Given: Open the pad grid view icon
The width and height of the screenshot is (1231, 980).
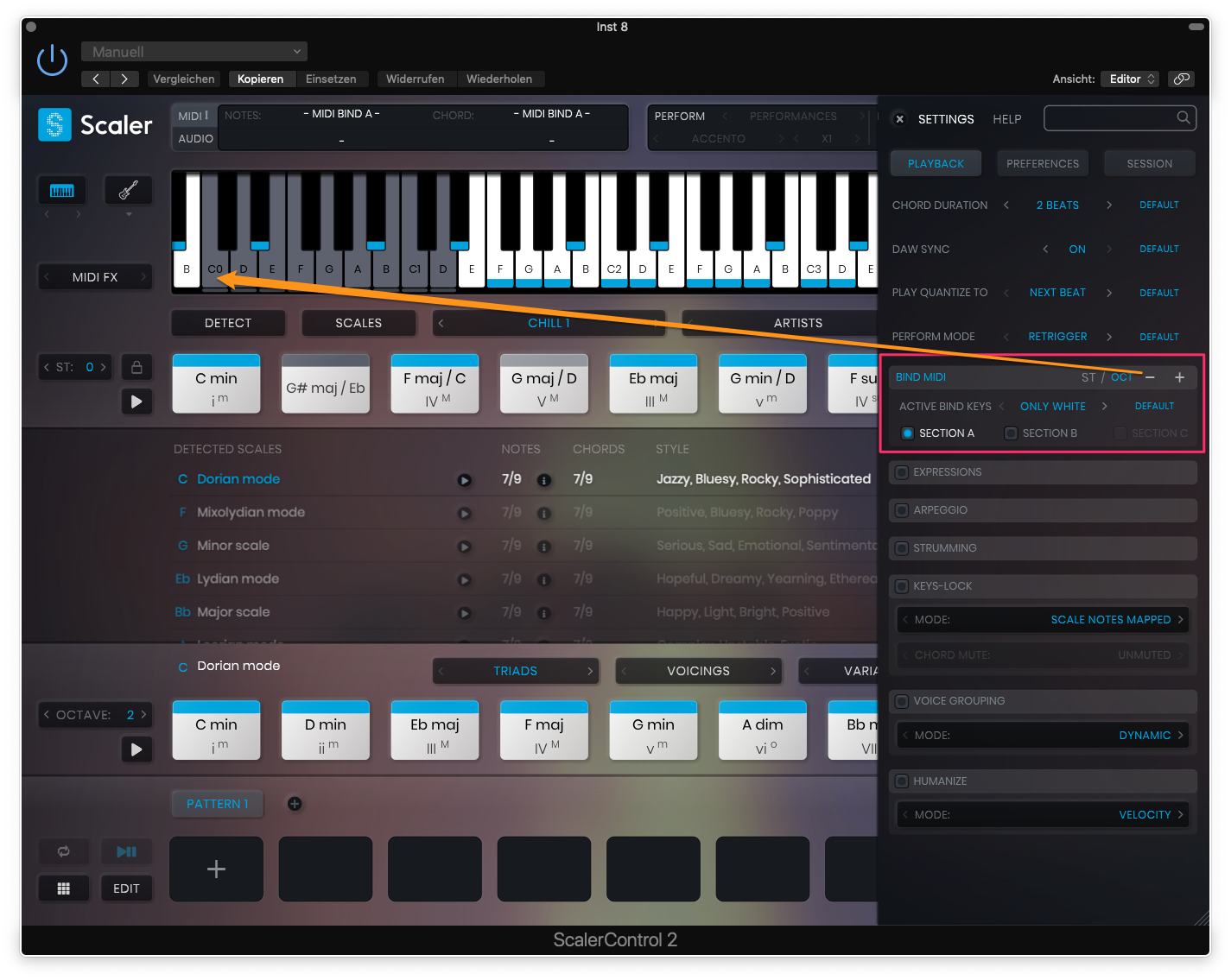Looking at the screenshot, I should click(x=64, y=888).
